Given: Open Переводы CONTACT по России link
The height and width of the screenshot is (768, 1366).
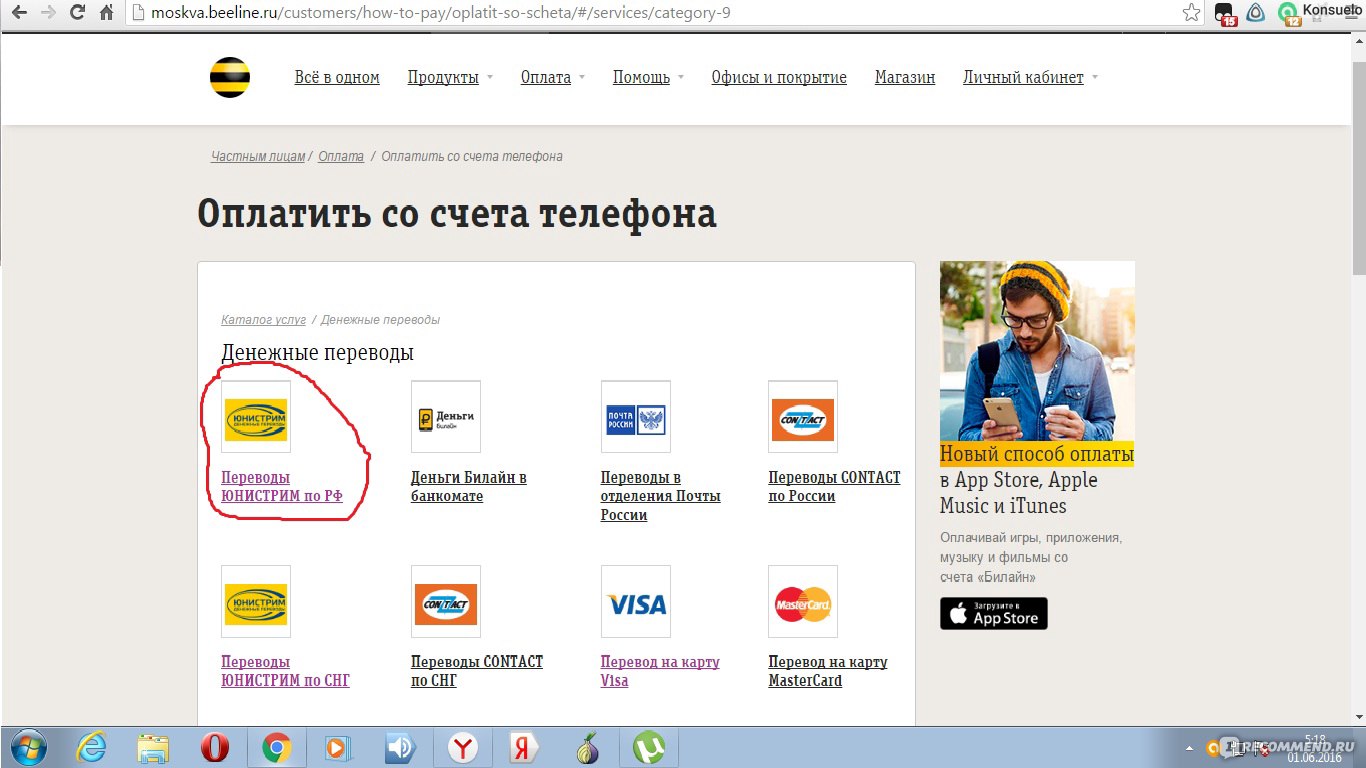Looking at the screenshot, I should click(x=834, y=487).
